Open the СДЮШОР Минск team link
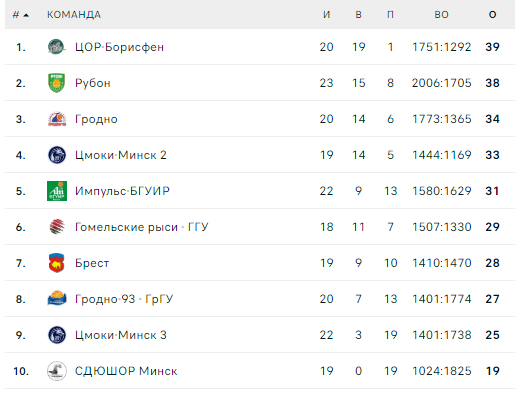 tap(126, 371)
